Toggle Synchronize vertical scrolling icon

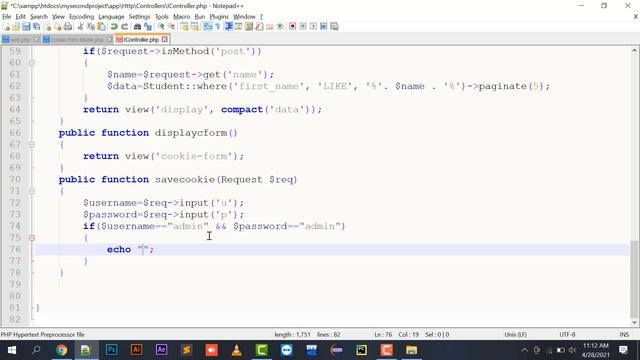pyautogui.click(x=184, y=27)
